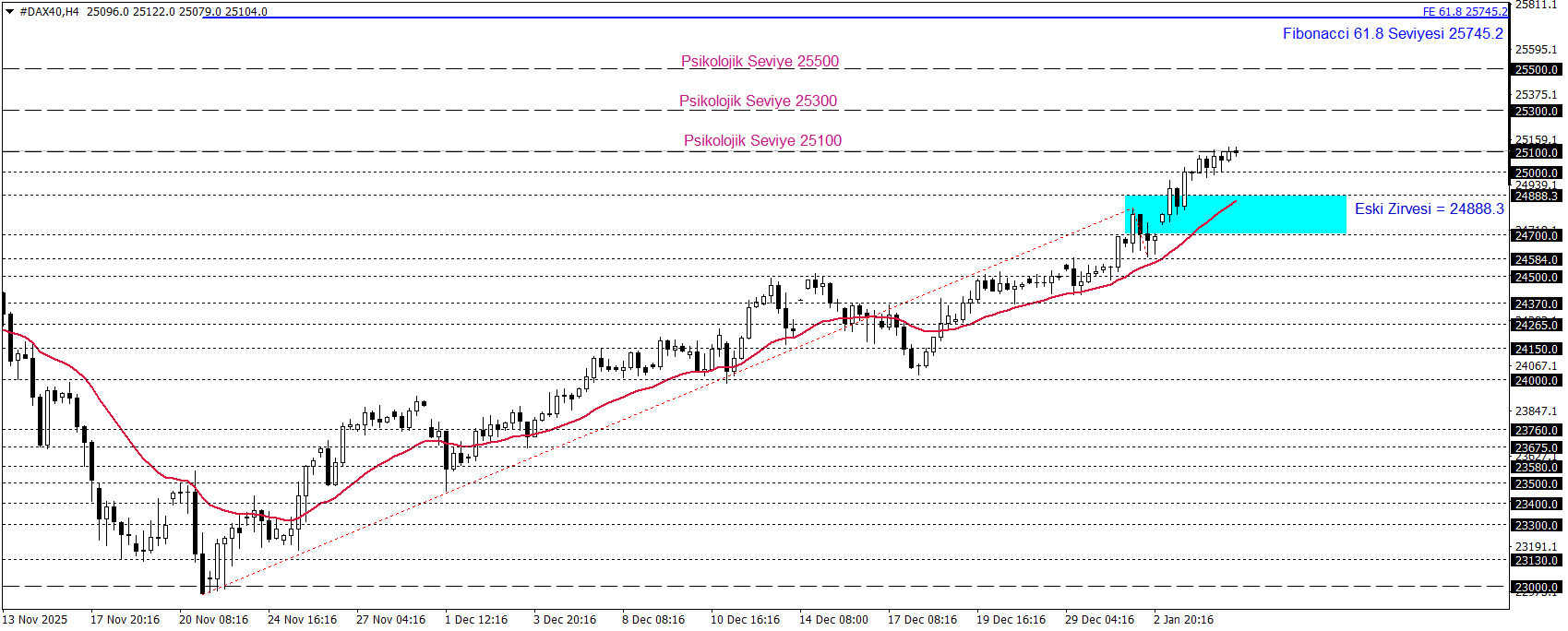Click the 17 Nov 20:16 time label
1568x631 pixels.
click(125, 619)
